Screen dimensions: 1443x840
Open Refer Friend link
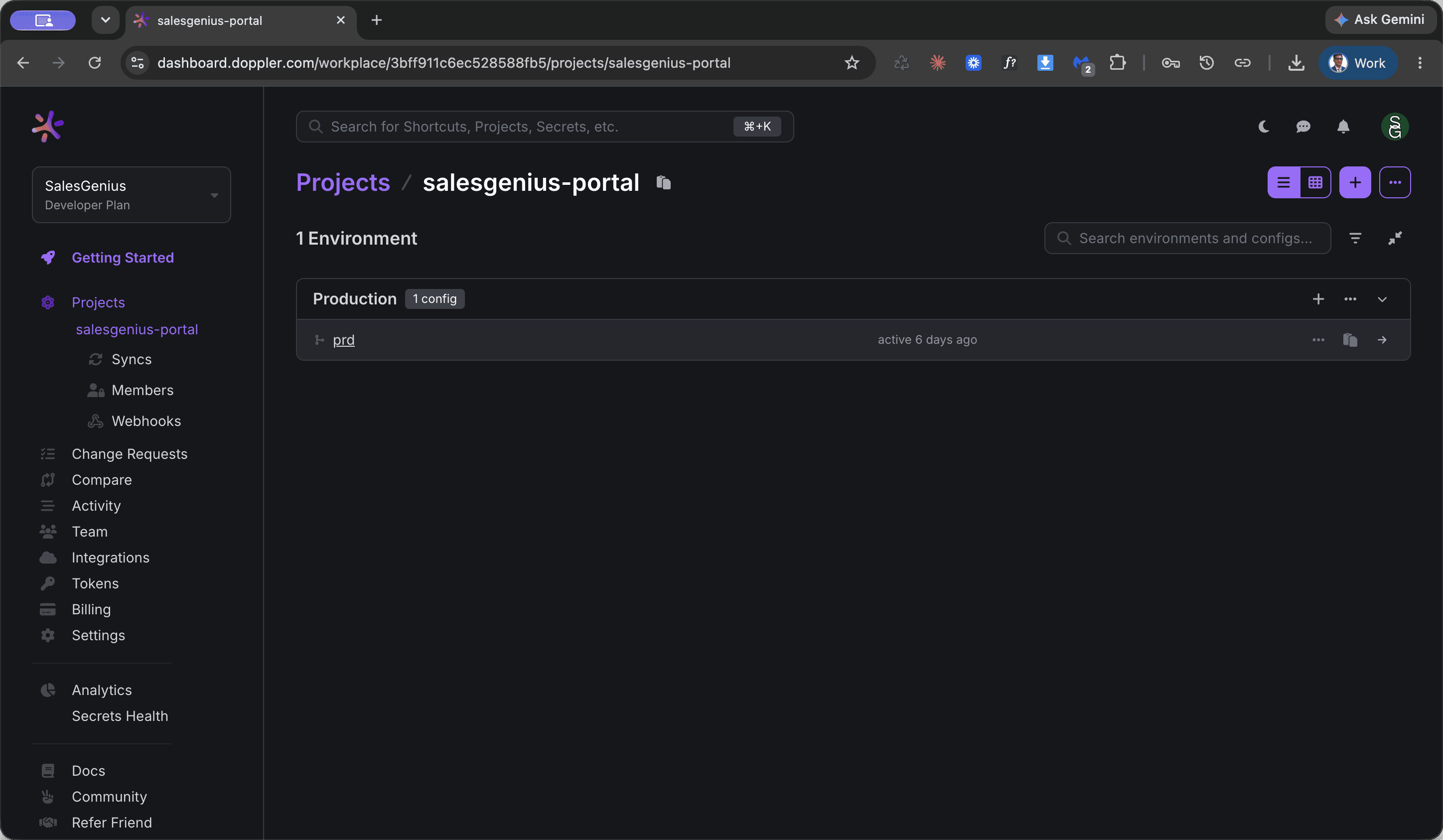pyautogui.click(x=112, y=822)
